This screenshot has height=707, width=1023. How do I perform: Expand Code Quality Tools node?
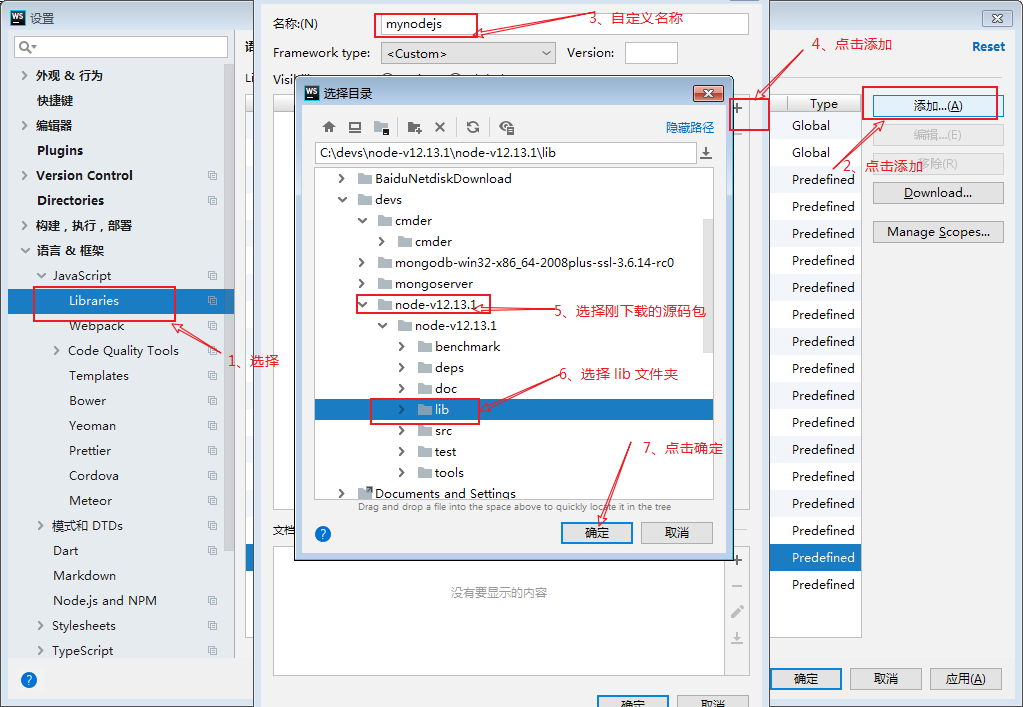(x=57, y=350)
